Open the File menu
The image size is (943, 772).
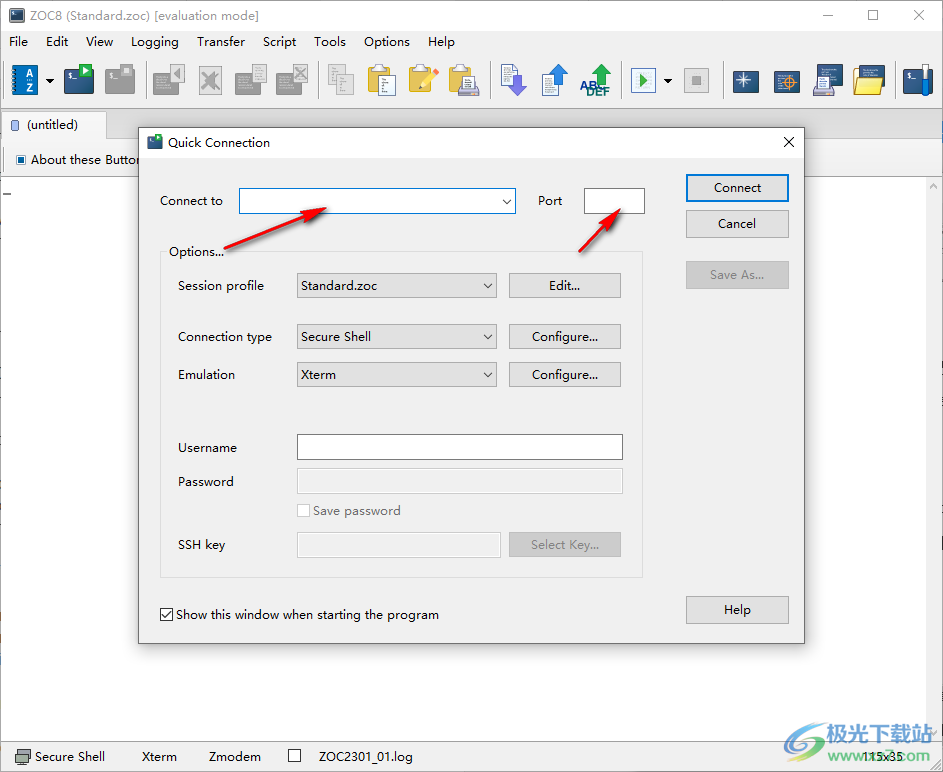[x=18, y=41]
